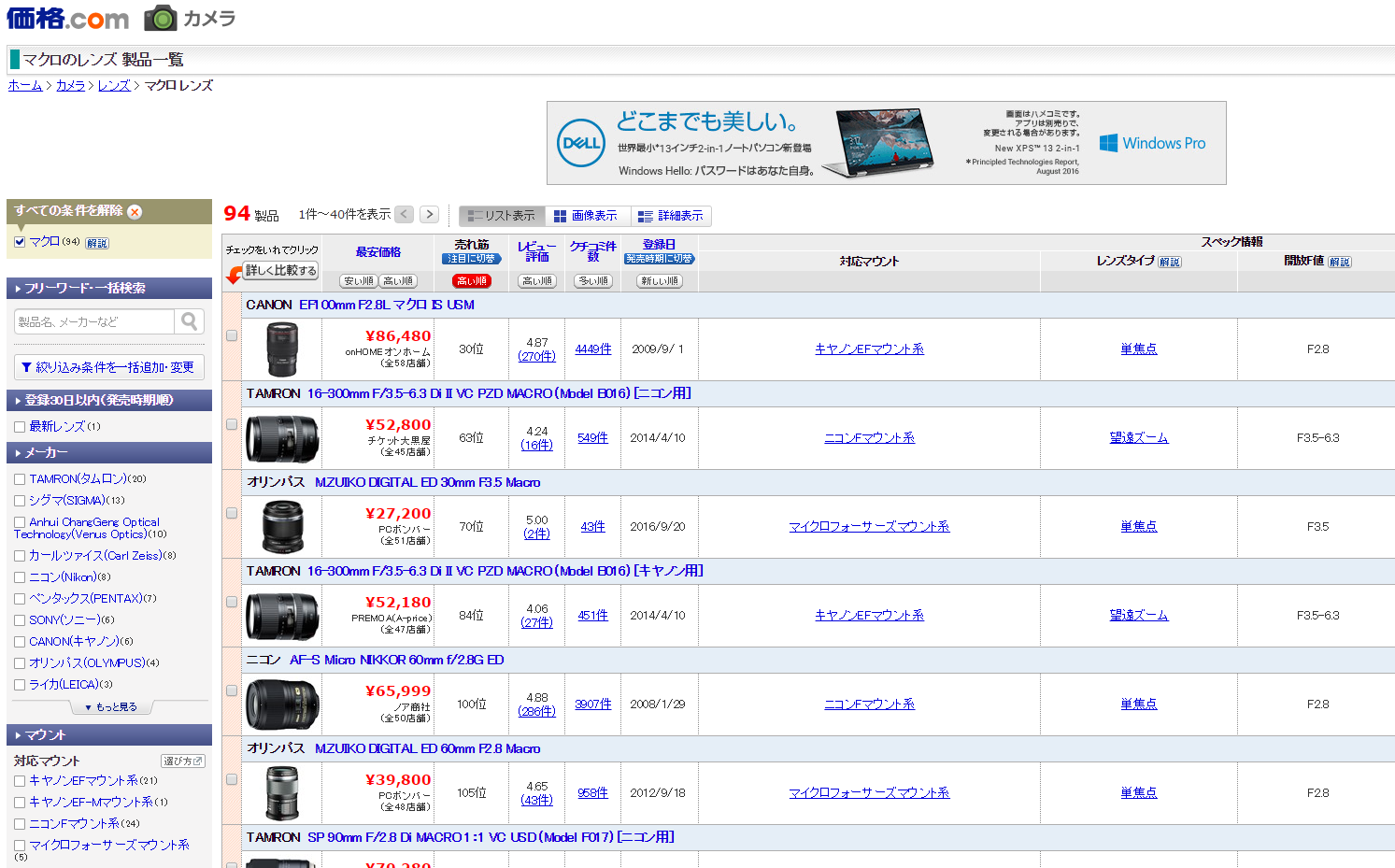
Task: Focus the 製品名、メーカー search field
Action: point(94,321)
